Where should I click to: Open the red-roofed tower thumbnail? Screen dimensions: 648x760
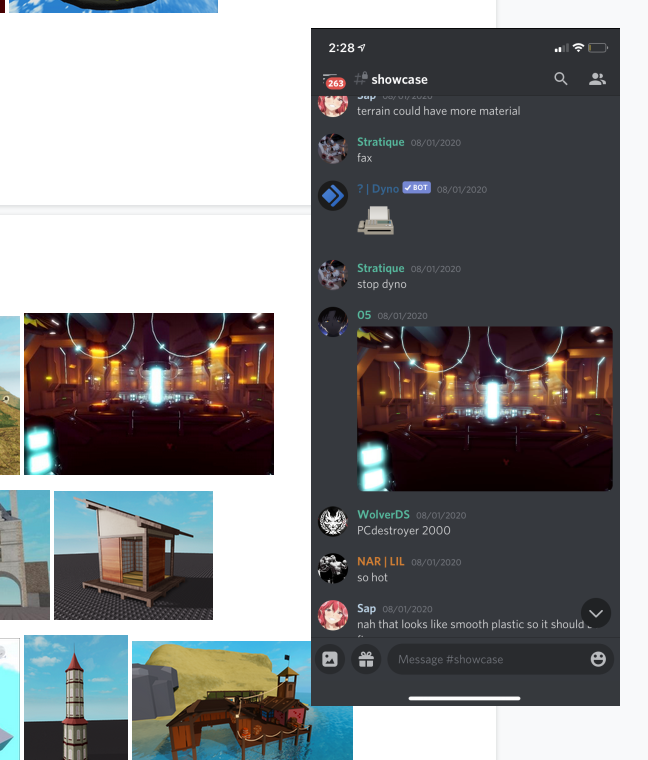[x=76, y=697]
